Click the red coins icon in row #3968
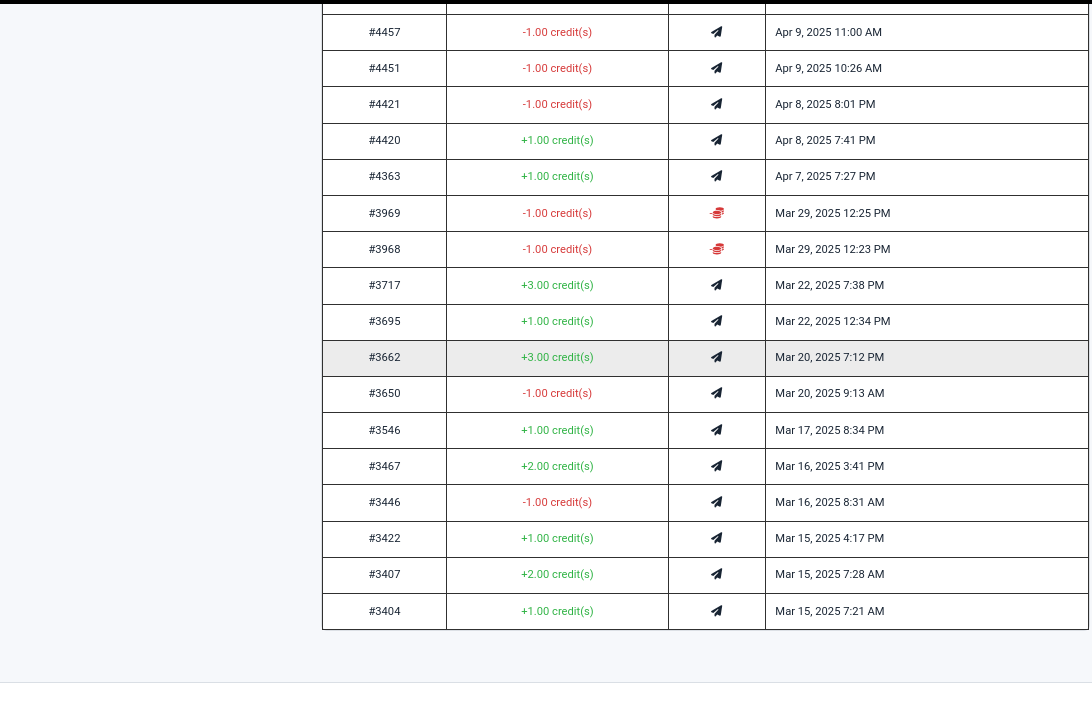This screenshot has height=701, width=1092. [717, 249]
